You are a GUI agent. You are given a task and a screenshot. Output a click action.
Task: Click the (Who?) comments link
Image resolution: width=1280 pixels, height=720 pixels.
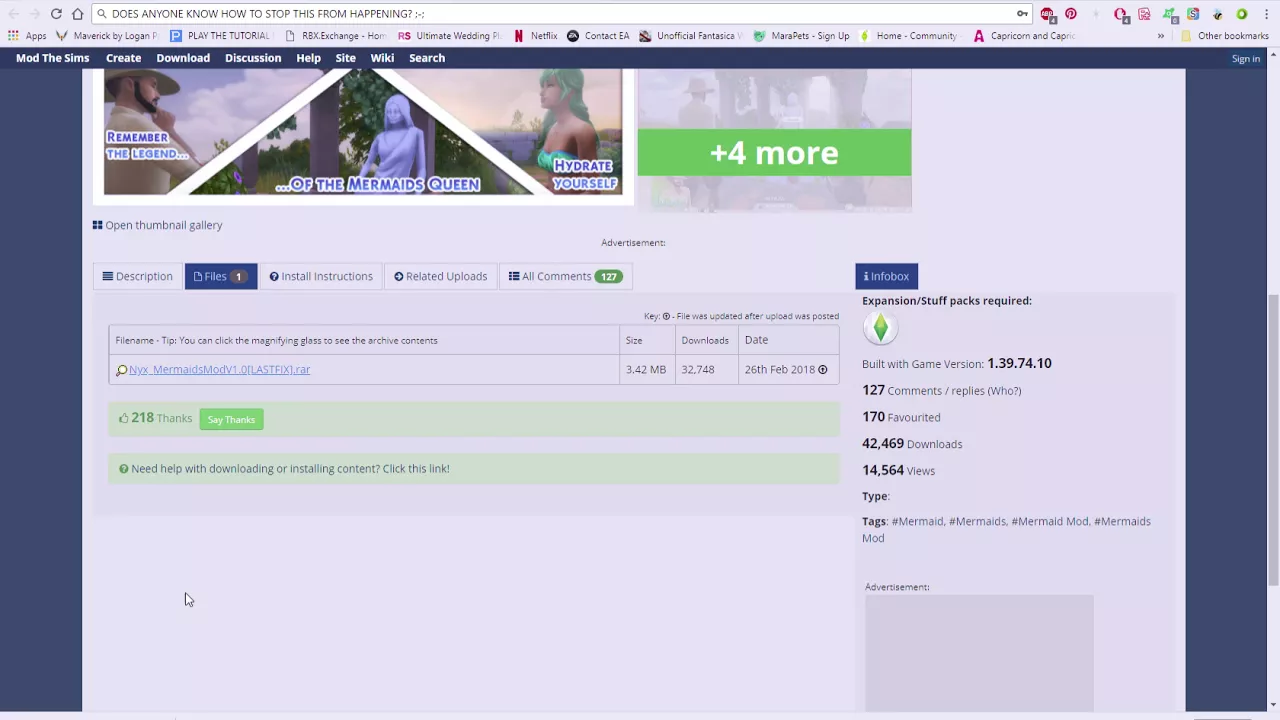[1004, 391]
